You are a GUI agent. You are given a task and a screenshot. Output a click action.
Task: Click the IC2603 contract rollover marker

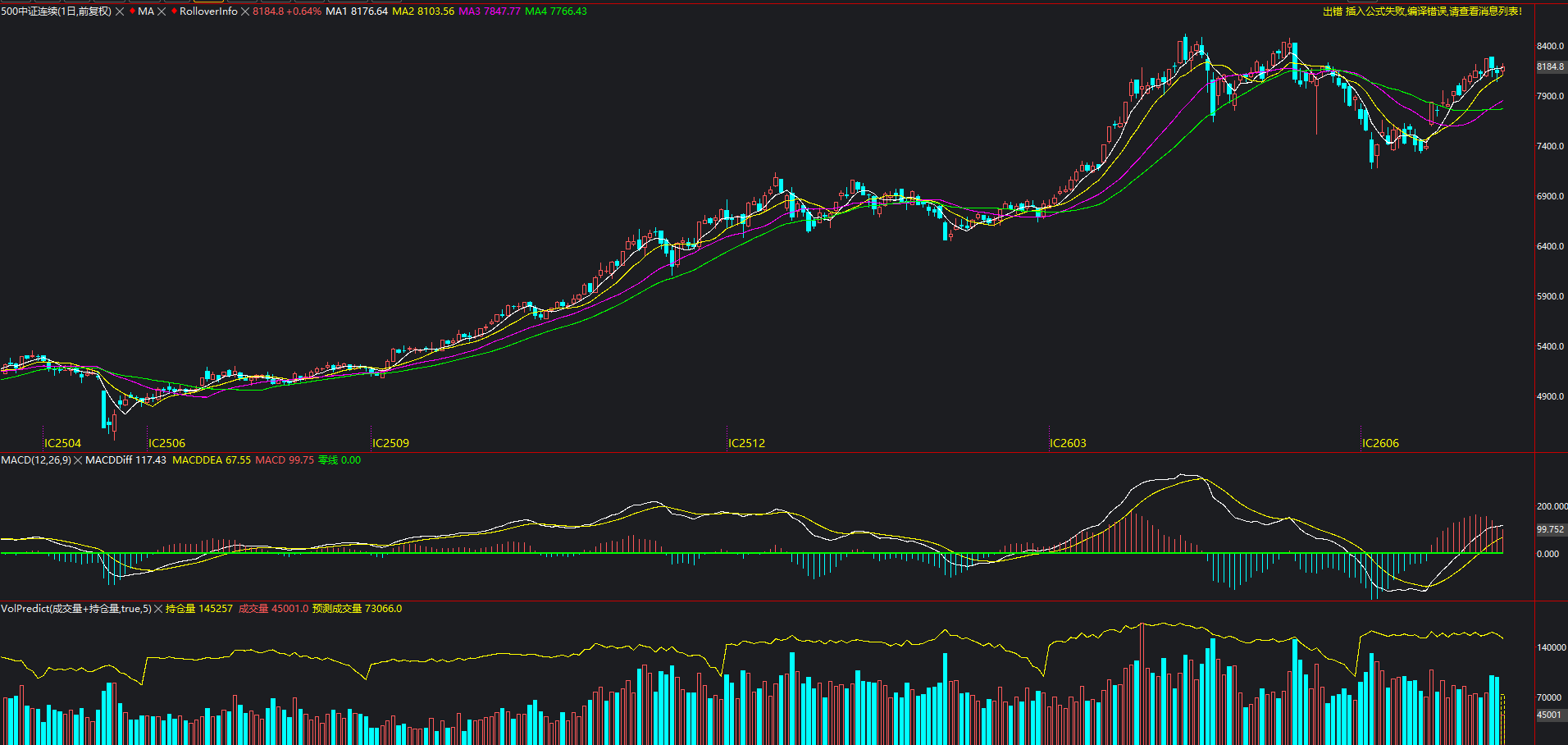point(1068,443)
